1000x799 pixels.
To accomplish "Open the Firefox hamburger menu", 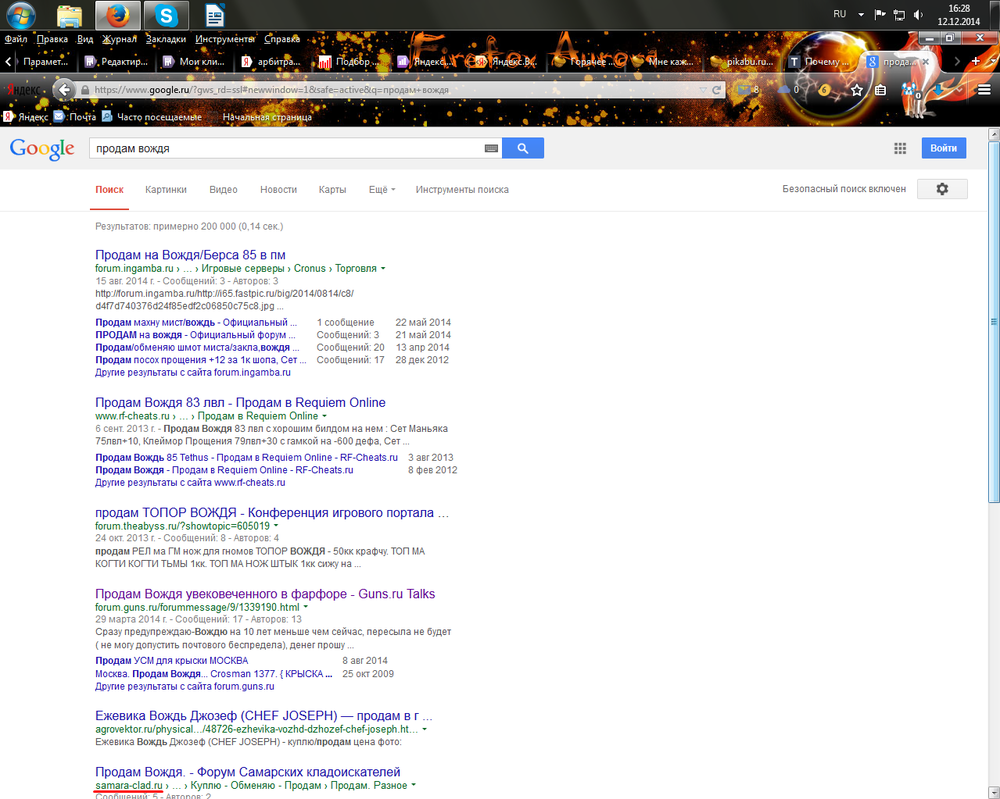I will tap(984, 90).
